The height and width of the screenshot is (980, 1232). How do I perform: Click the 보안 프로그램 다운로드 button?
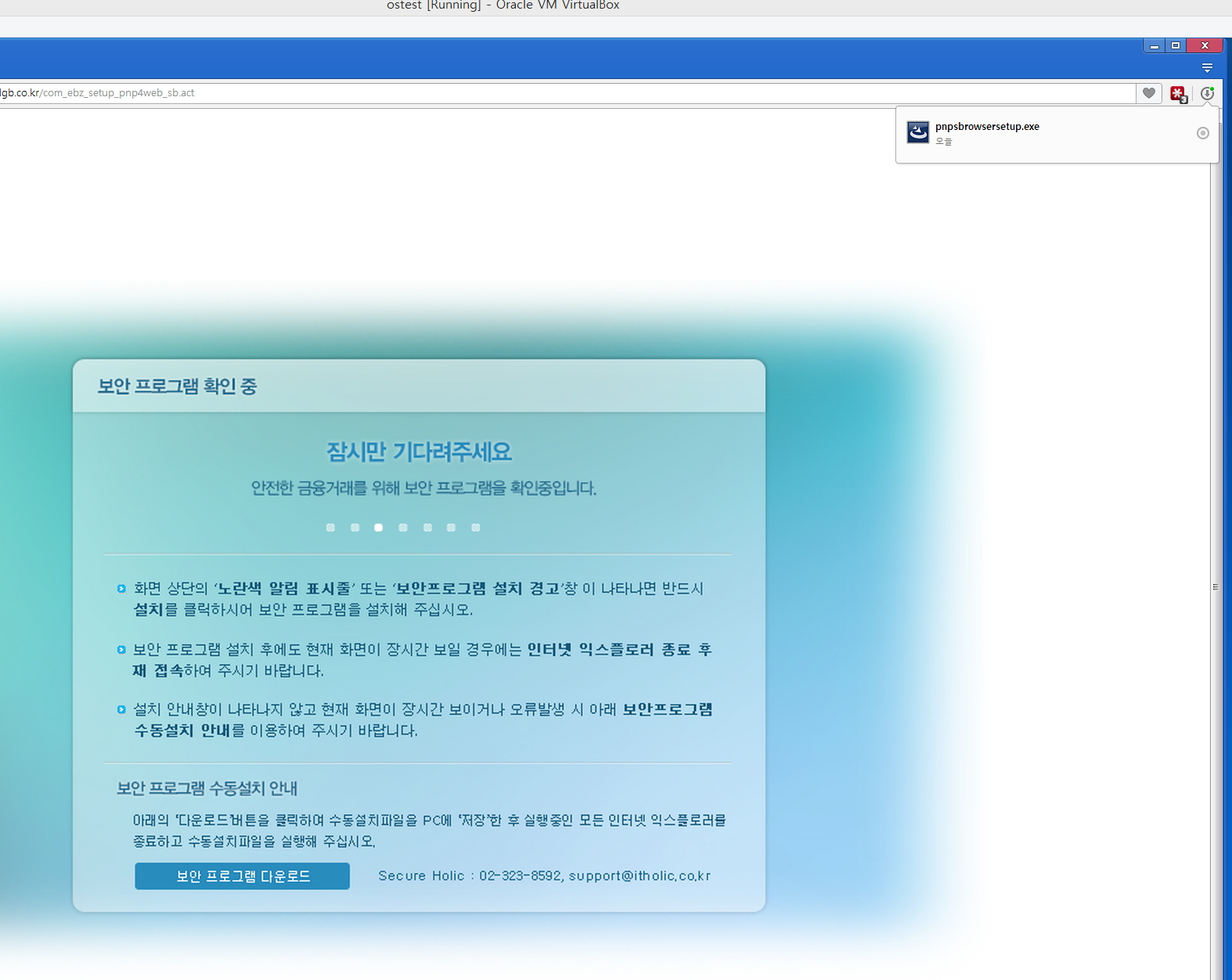[242, 876]
